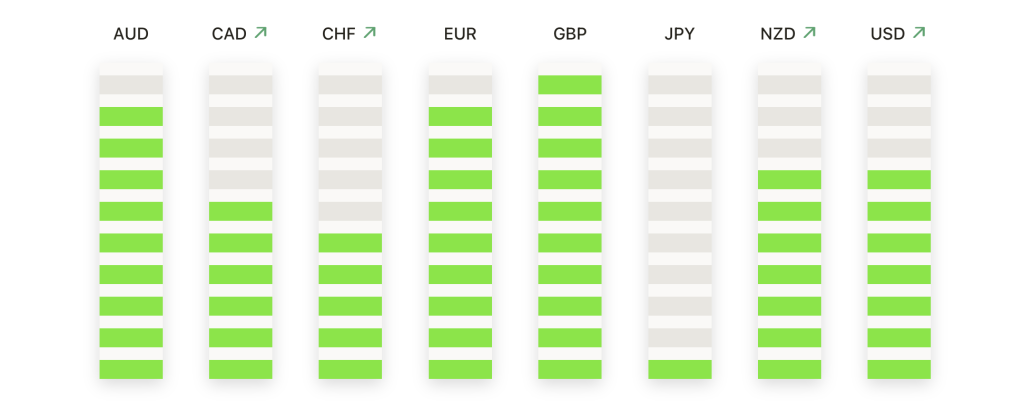Select the CHF currency label
Screen dimensions: 1024x410
click(339, 34)
